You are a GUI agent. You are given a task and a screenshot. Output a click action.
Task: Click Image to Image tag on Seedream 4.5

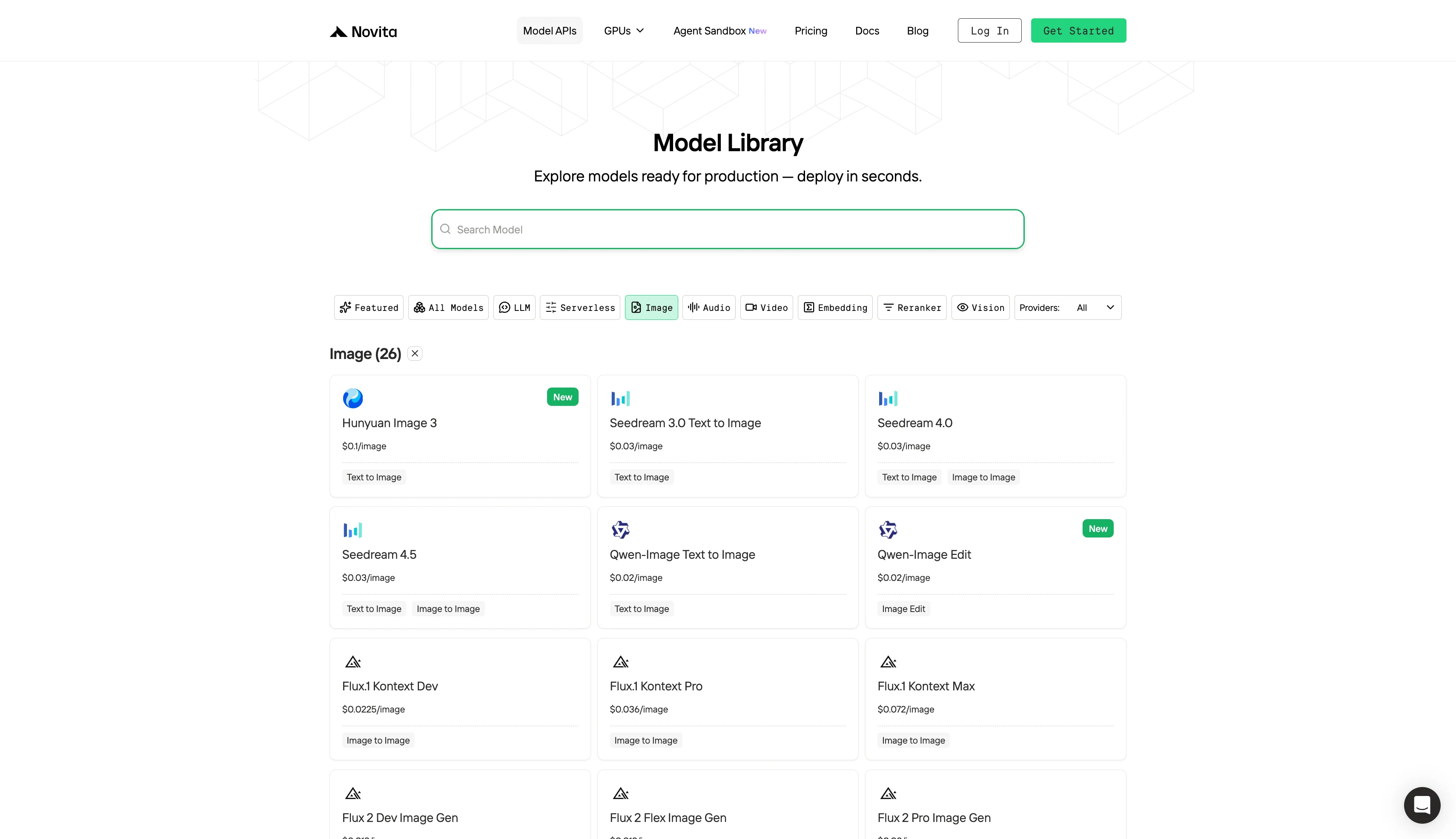pyautogui.click(x=448, y=609)
